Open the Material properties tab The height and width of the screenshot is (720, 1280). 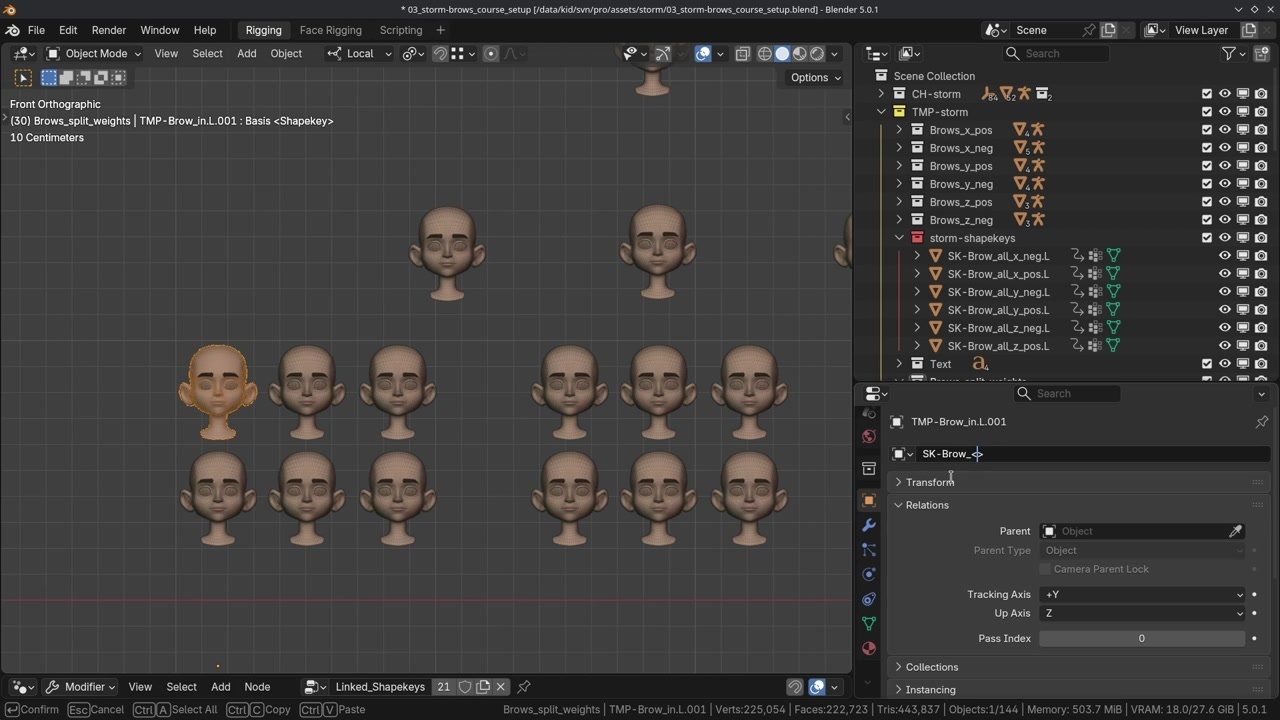click(868, 648)
